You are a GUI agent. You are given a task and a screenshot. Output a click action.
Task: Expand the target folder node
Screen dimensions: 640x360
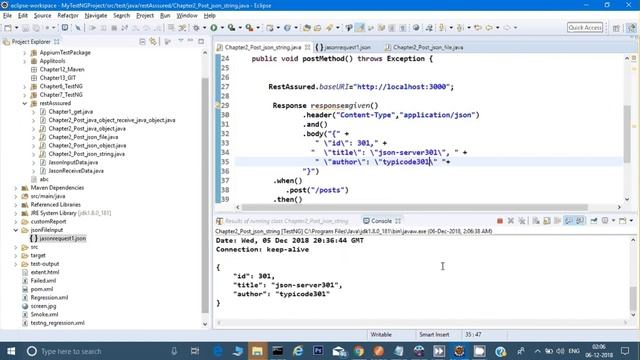click(x=16, y=256)
